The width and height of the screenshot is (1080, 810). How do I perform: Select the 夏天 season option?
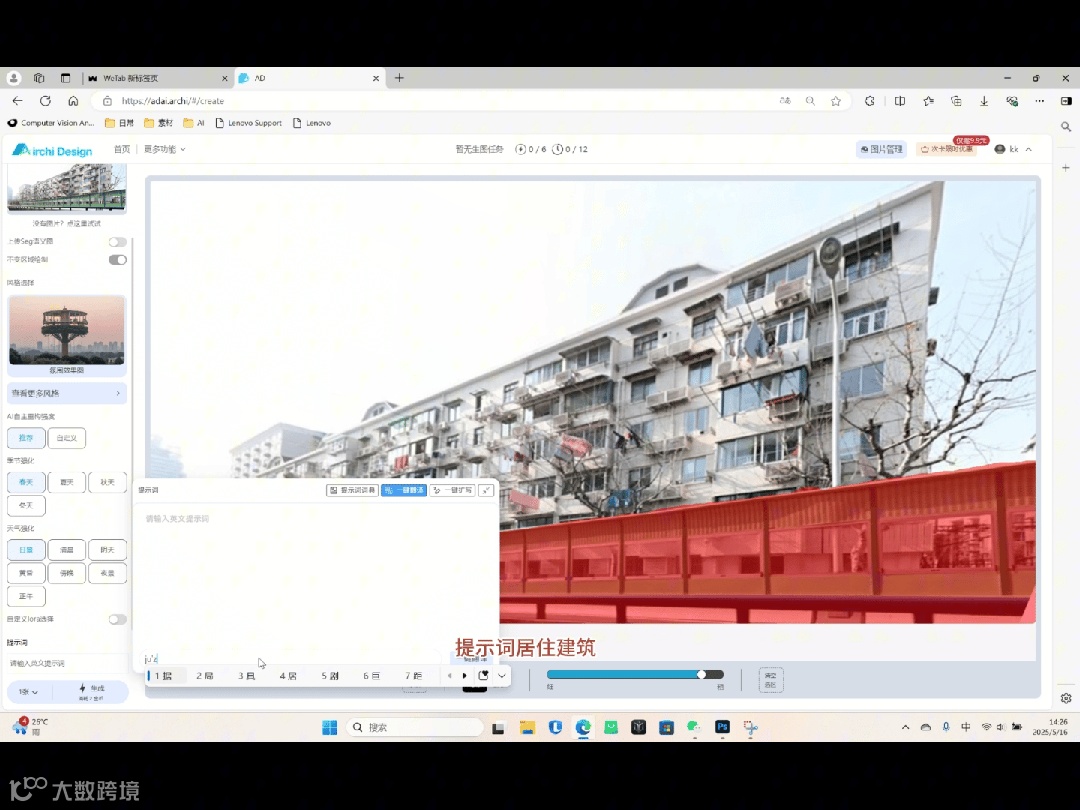67,482
